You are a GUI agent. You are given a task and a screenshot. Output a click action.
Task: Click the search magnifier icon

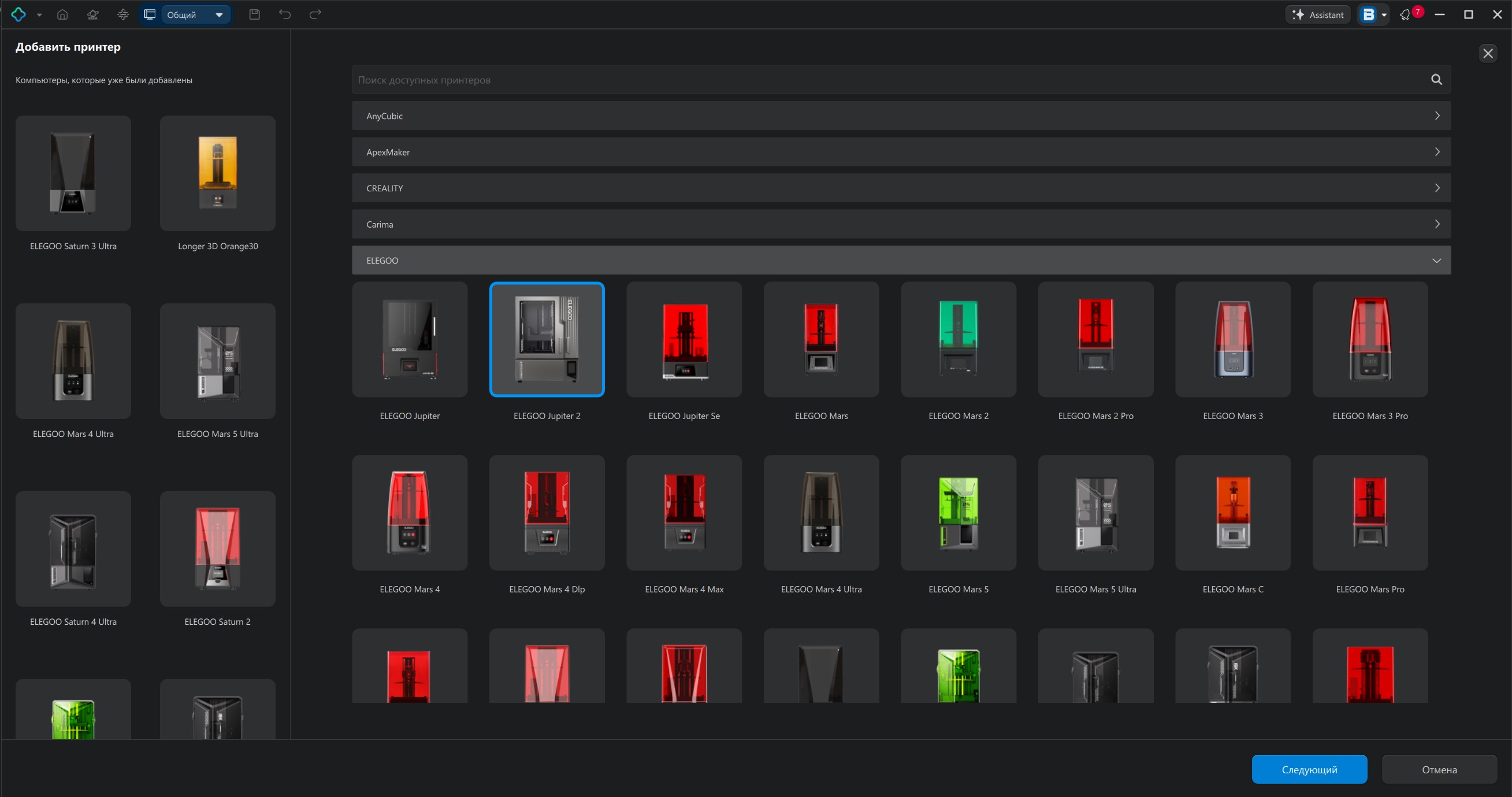click(1436, 79)
